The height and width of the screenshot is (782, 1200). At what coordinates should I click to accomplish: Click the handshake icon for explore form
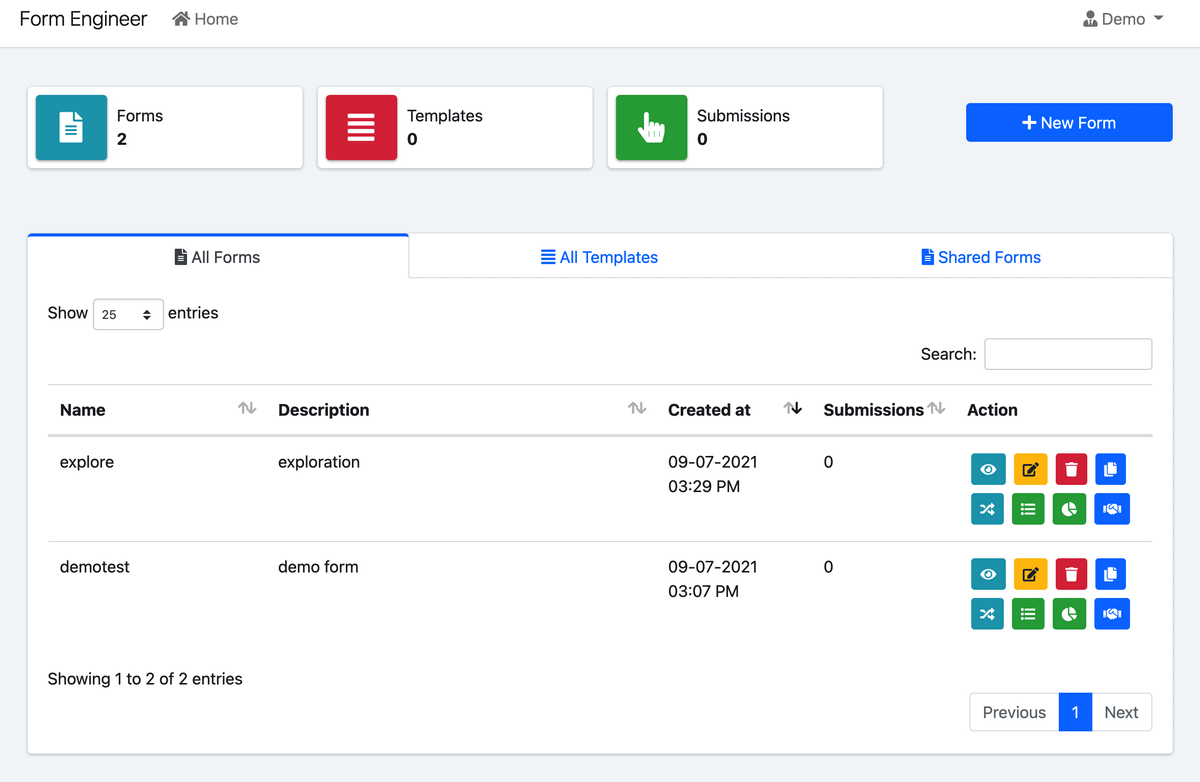[x=1111, y=509]
